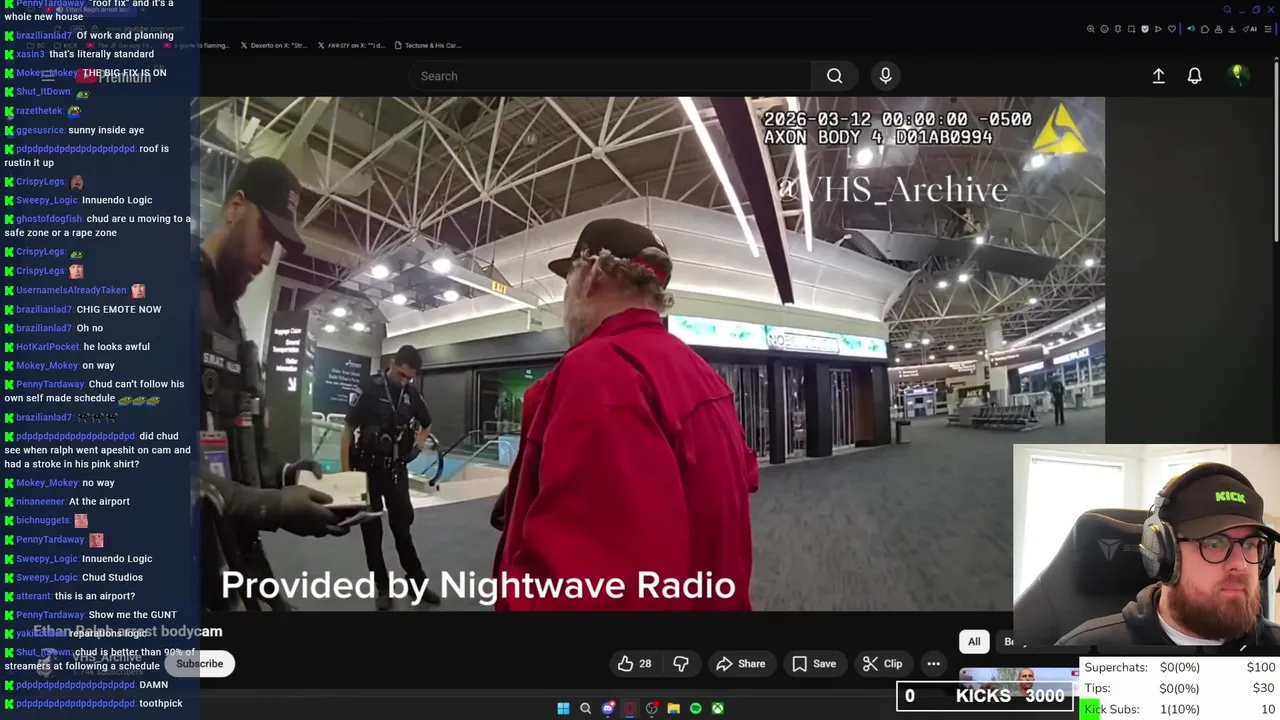
Task: Click chat username atterant 'this is an airport?'
Action: [33, 596]
